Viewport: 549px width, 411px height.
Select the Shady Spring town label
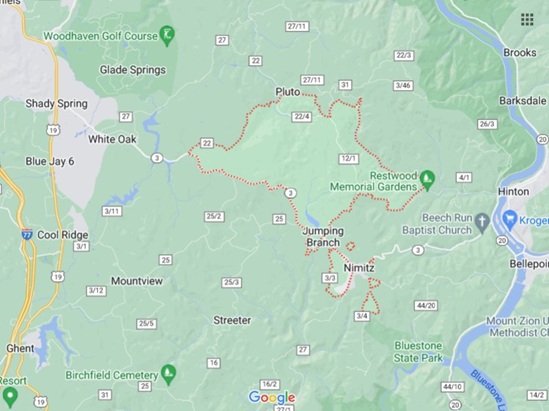coord(56,104)
